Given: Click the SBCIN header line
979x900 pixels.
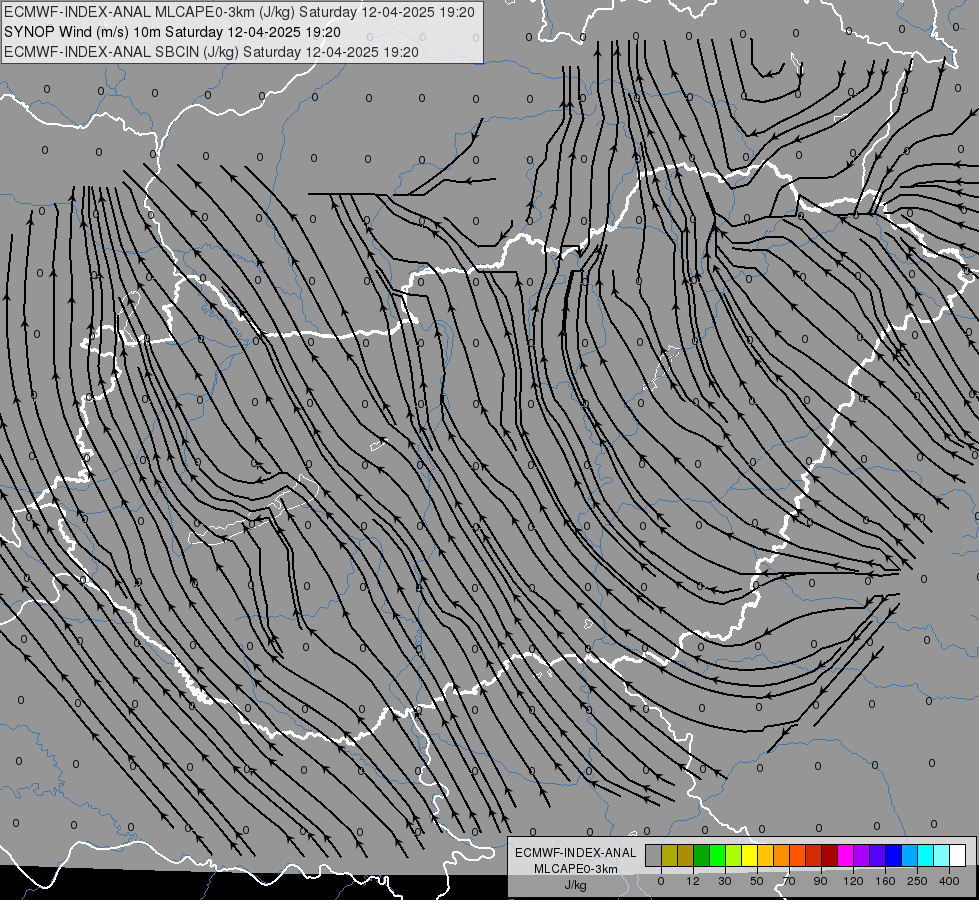Looking at the screenshot, I should [211, 52].
